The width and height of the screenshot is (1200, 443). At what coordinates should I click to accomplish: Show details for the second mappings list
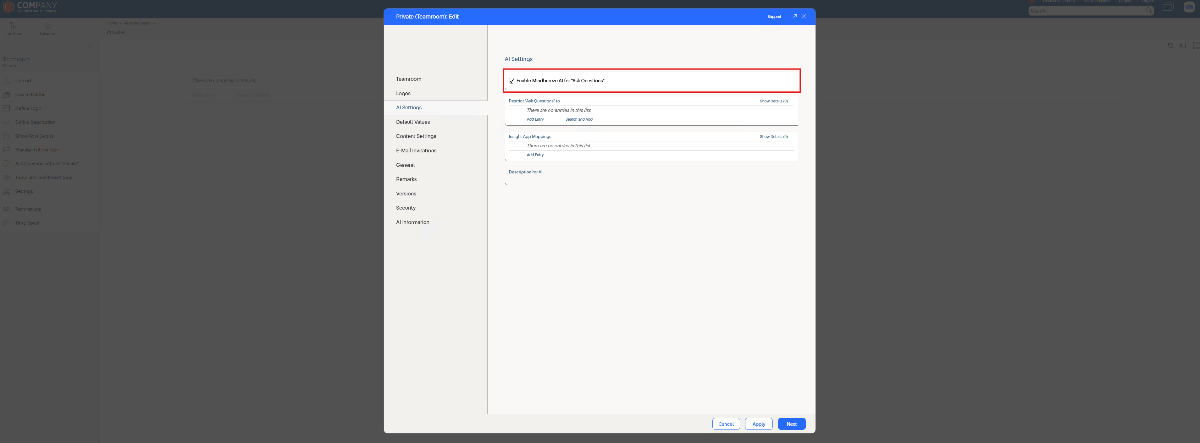(x=774, y=136)
